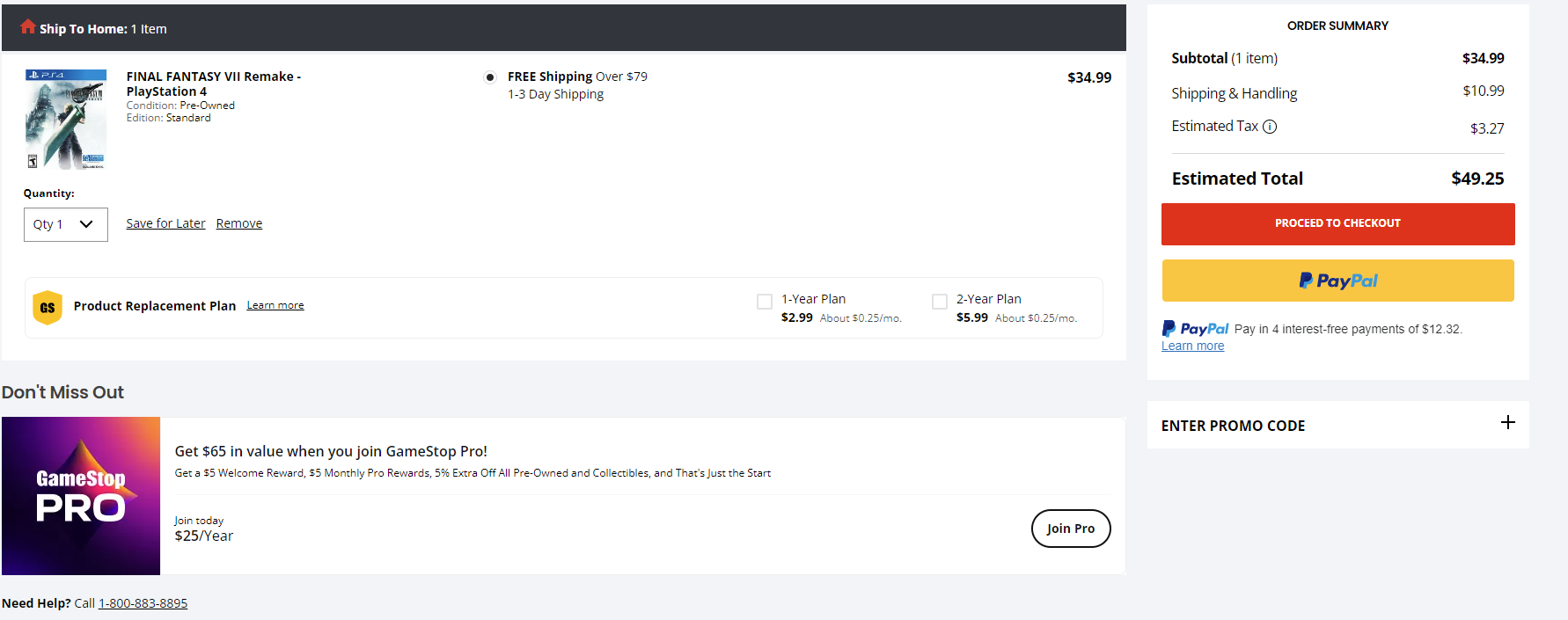Click the Estimated Tax $3.27 amount
This screenshot has width=1568, height=620.
(1487, 128)
